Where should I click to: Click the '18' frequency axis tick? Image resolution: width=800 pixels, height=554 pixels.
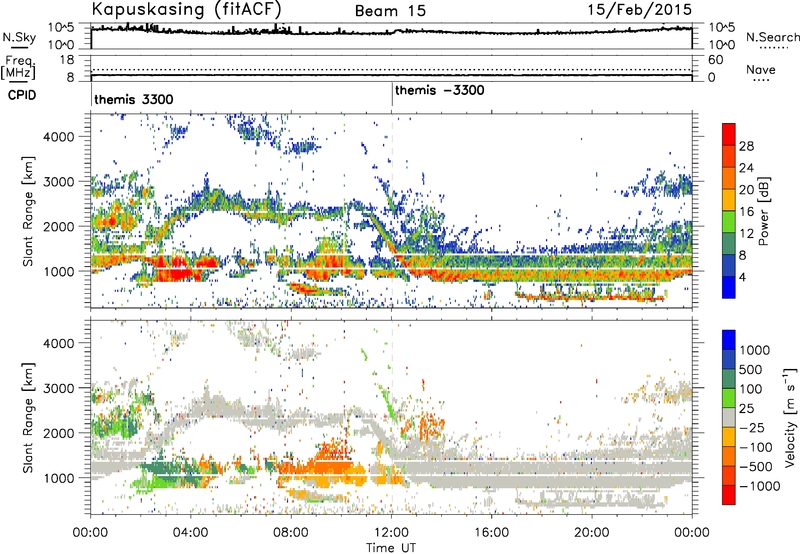point(67,60)
